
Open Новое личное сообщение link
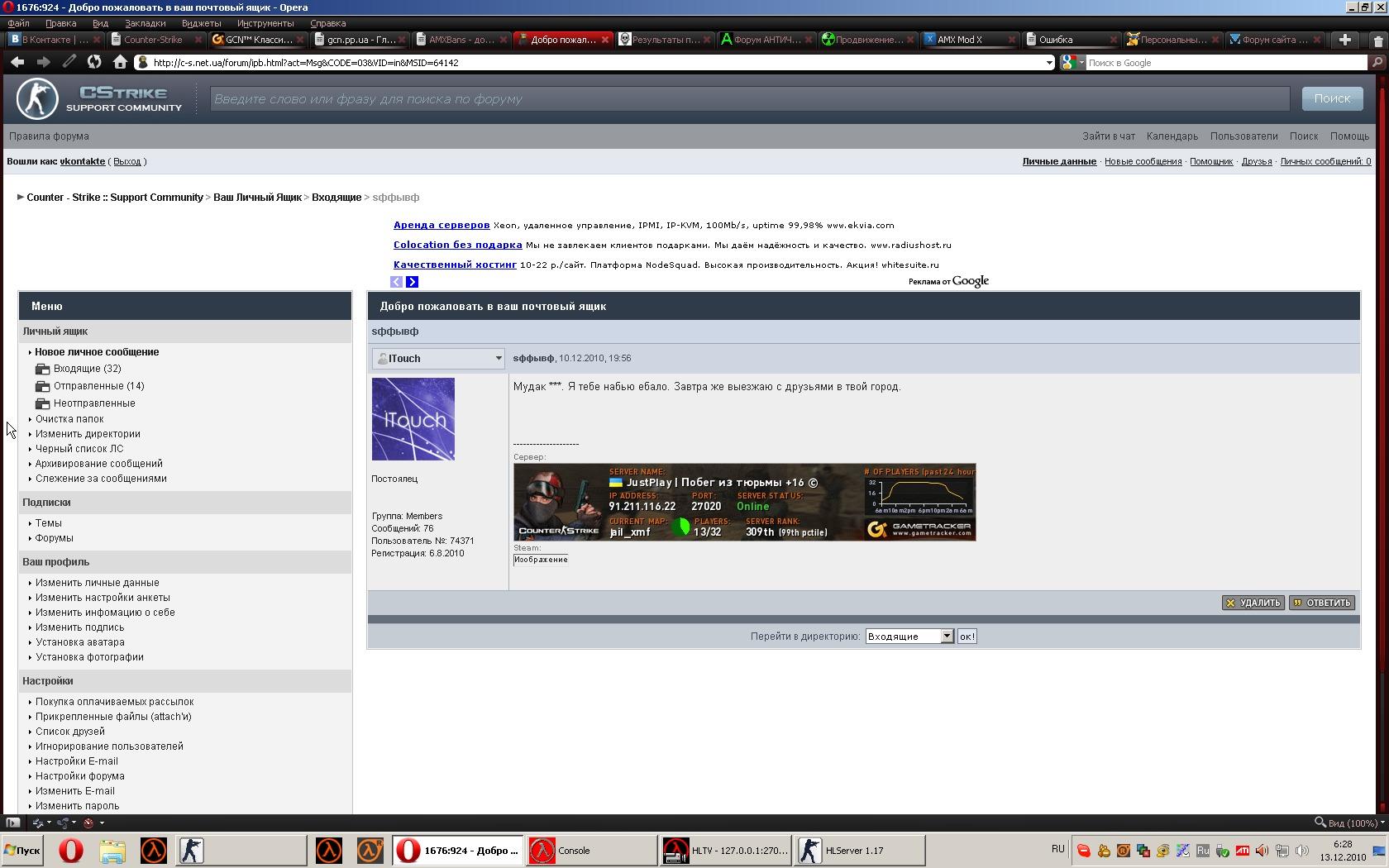(x=97, y=352)
